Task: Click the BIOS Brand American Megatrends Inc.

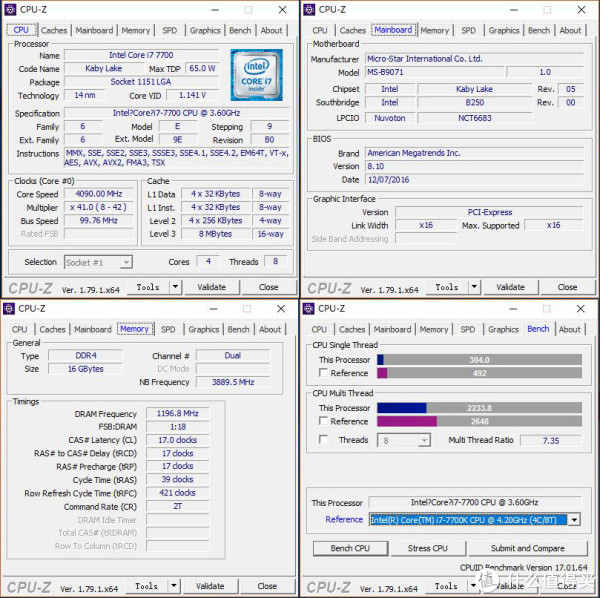Action: pos(474,153)
